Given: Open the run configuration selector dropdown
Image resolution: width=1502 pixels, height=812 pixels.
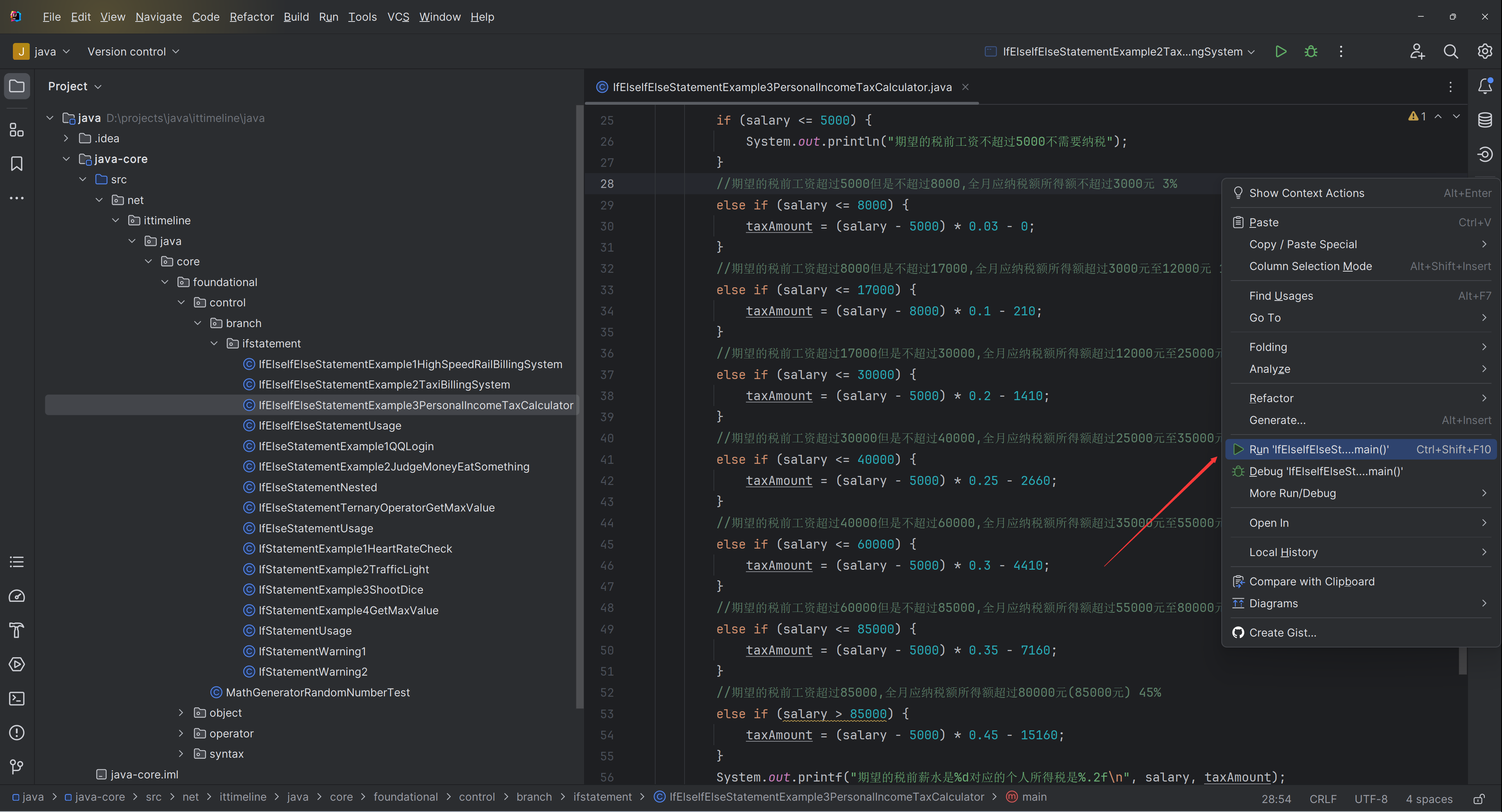Looking at the screenshot, I should click(1120, 51).
